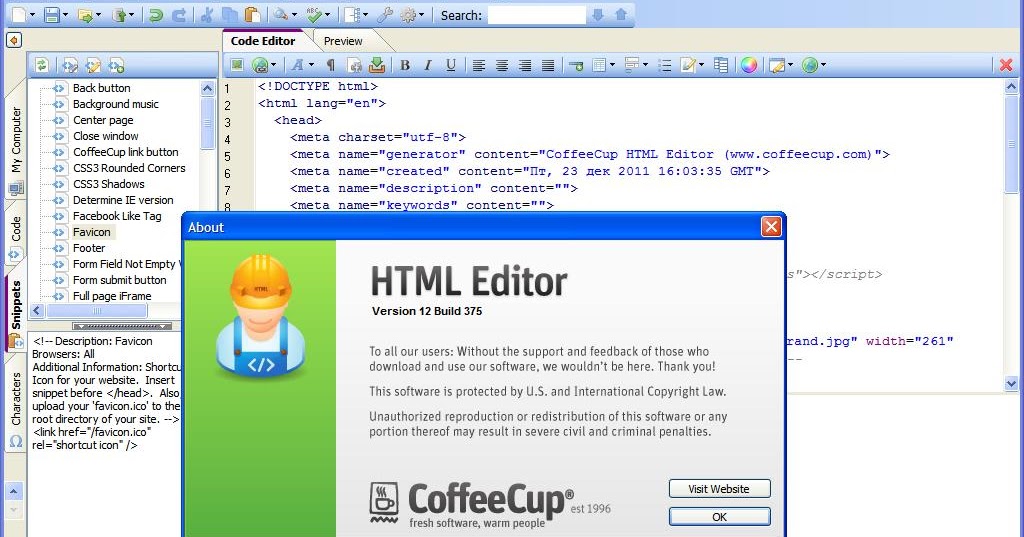Switch to the Code Editor tab
Screen dimensions: 1024x537
click(263, 41)
